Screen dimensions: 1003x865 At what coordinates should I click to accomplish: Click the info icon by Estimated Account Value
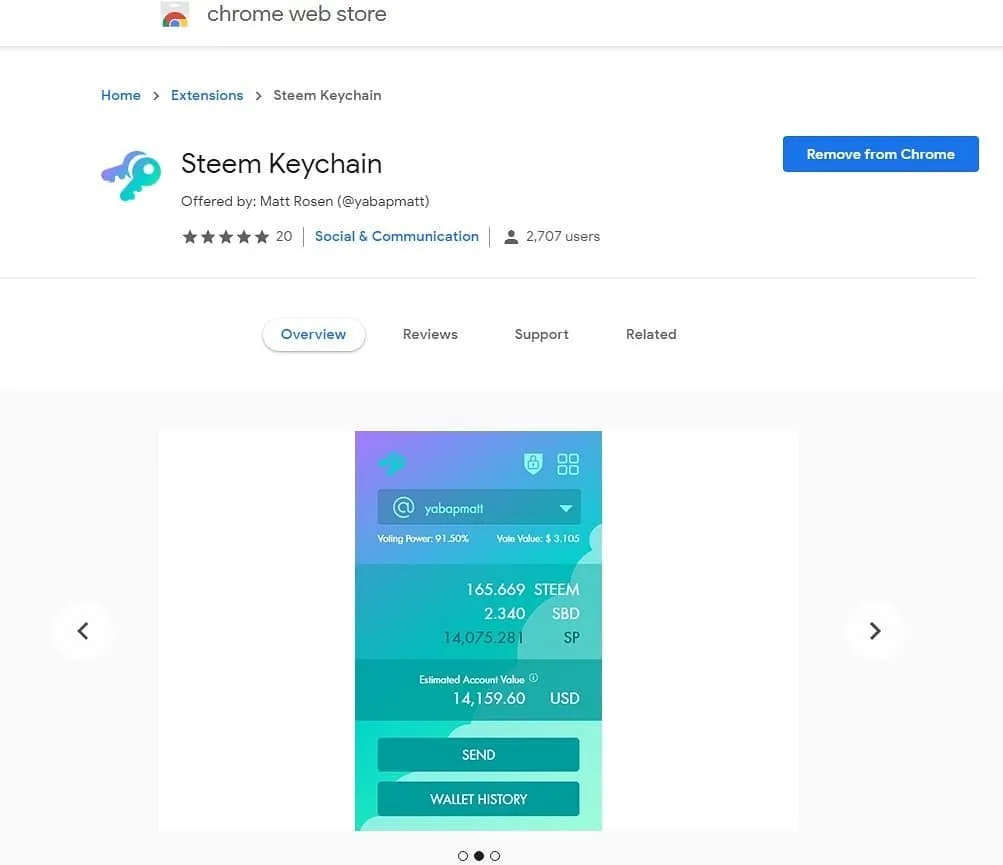pos(533,678)
